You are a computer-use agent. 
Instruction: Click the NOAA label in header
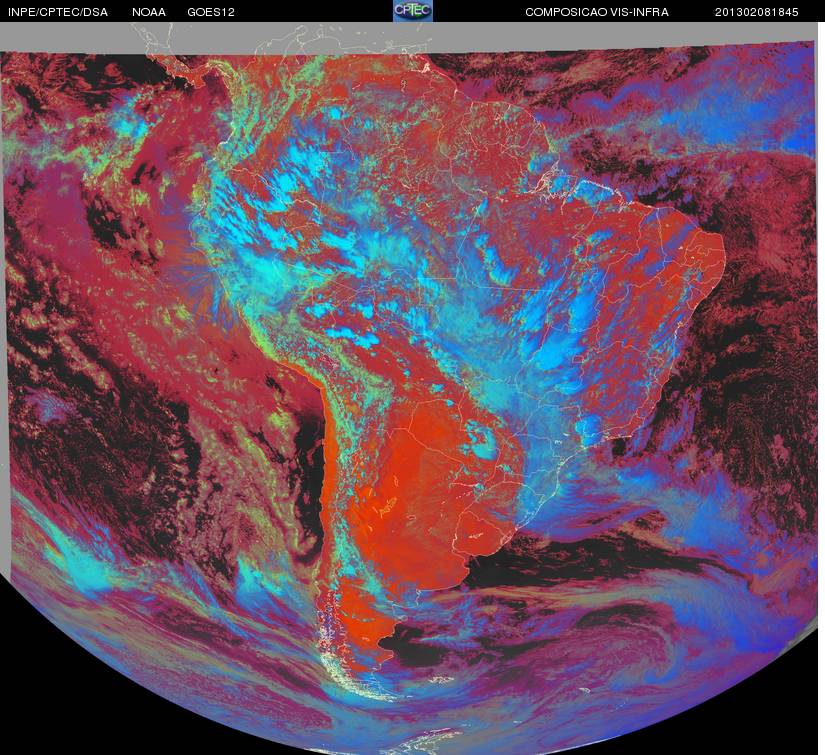click(x=149, y=12)
